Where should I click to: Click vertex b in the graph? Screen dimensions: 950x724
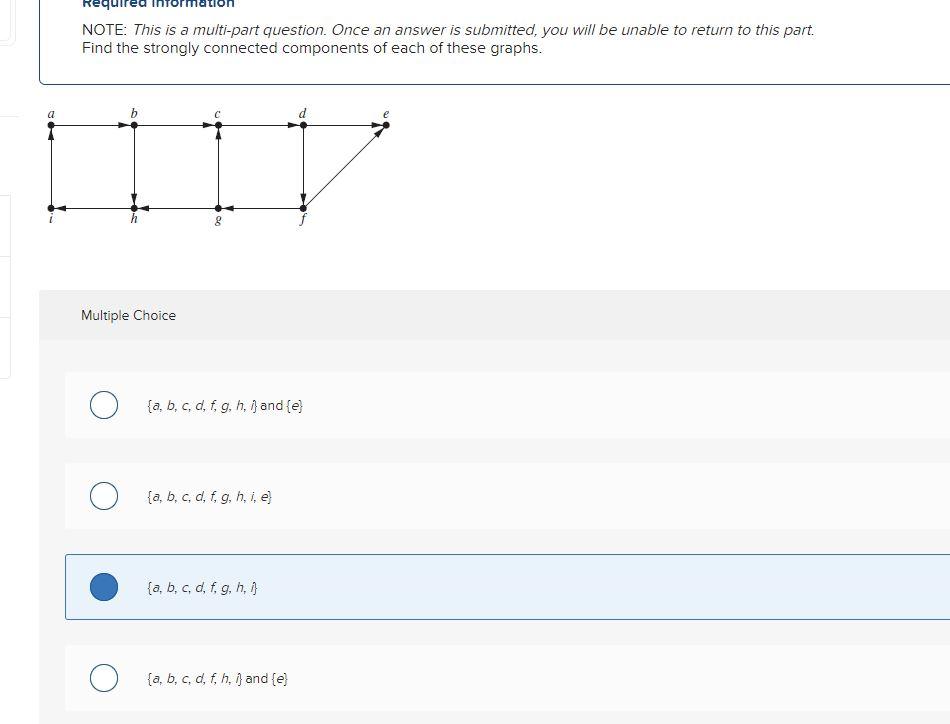pos(134,124)
